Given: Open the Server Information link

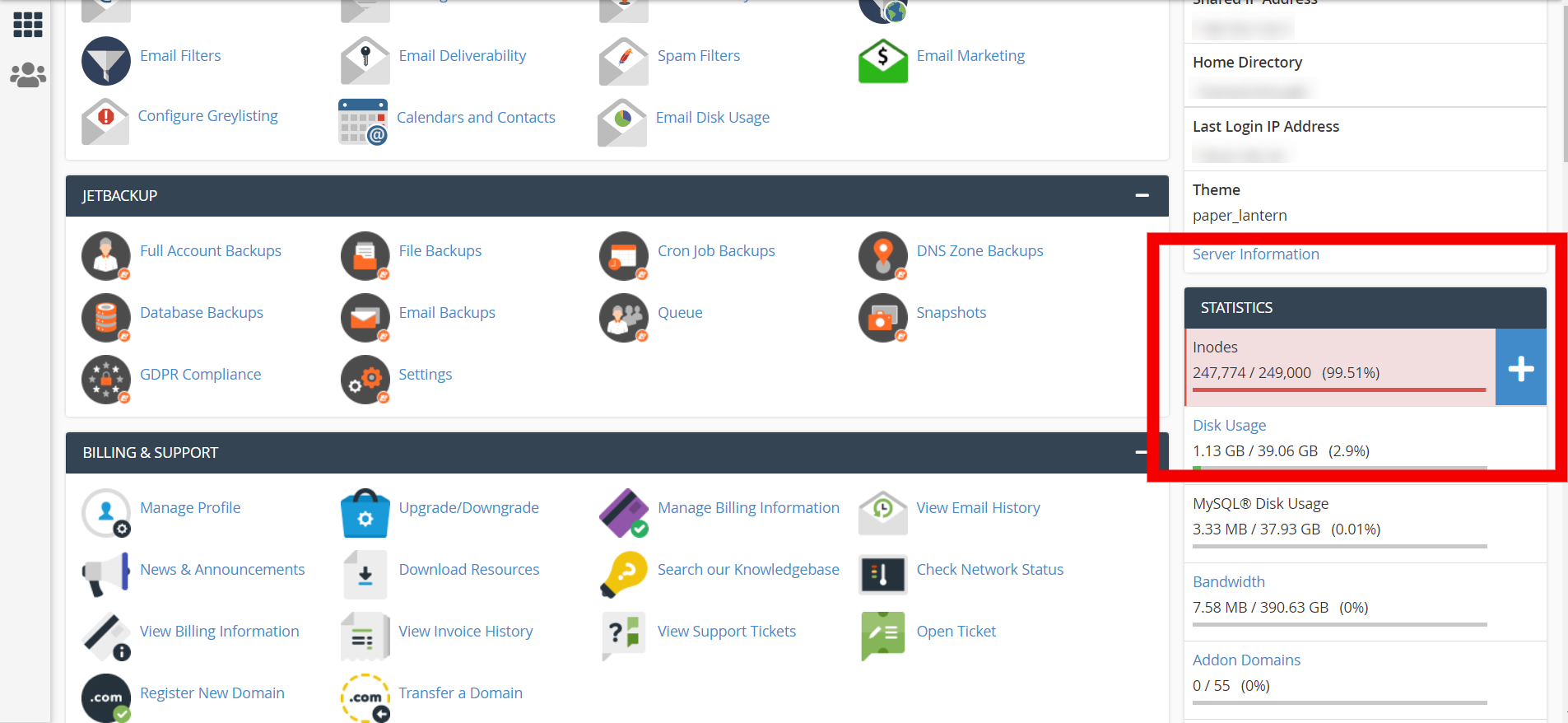Looking at the screenshot, I should click(x=1255, y=254).
